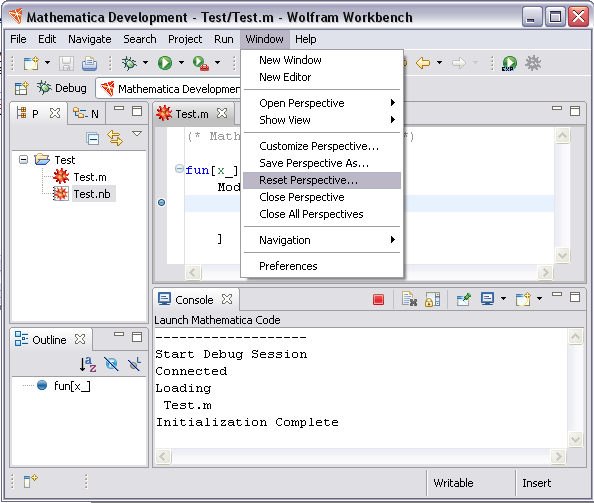Close the P package explorer view
Screen dimensions: 594x503
pyautogui.click(x=55, y=113)
